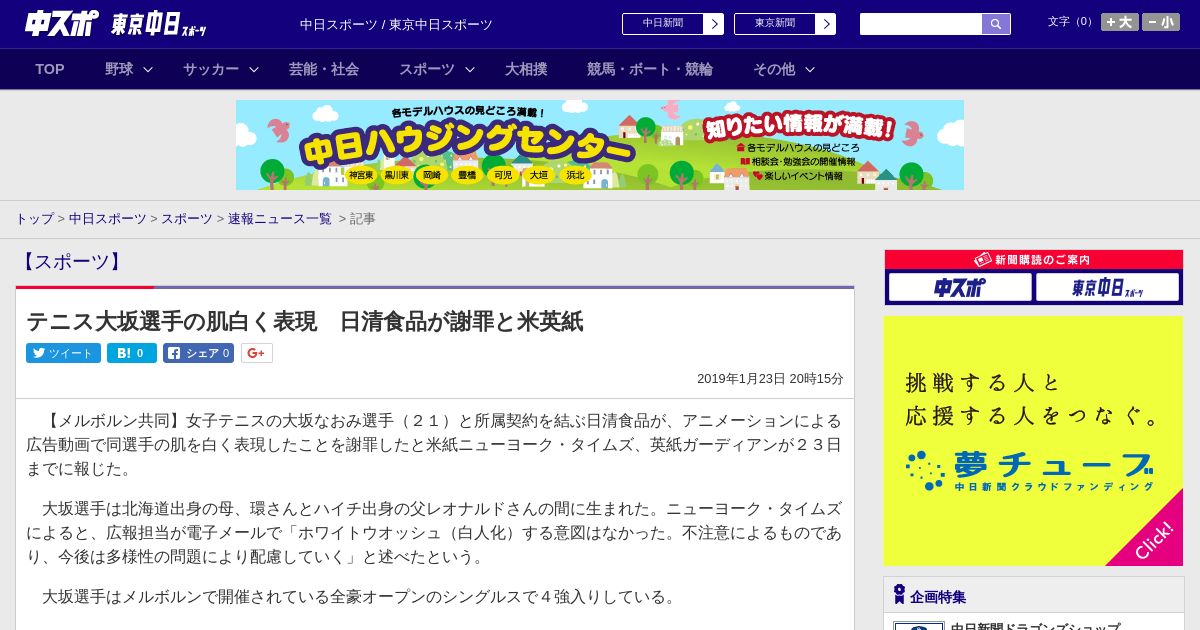Decrease text size with 小 button
Image resolution: width=1200 pixels, height=630 pixels.
point(1161,22)
